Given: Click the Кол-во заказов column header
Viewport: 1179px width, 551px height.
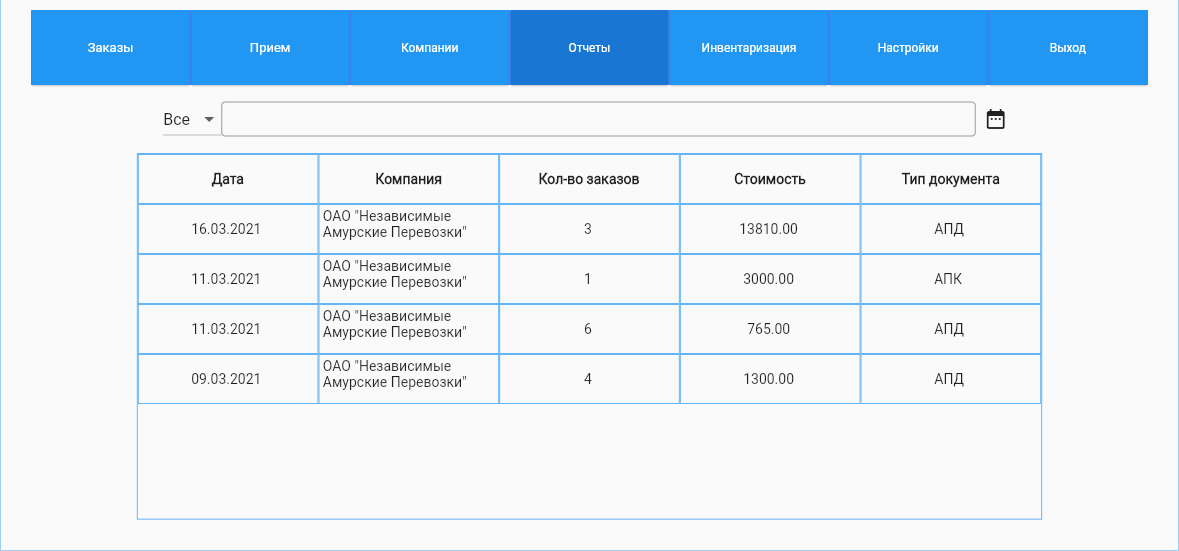Looking at the screenshot, I should click(x=589, y=179).
